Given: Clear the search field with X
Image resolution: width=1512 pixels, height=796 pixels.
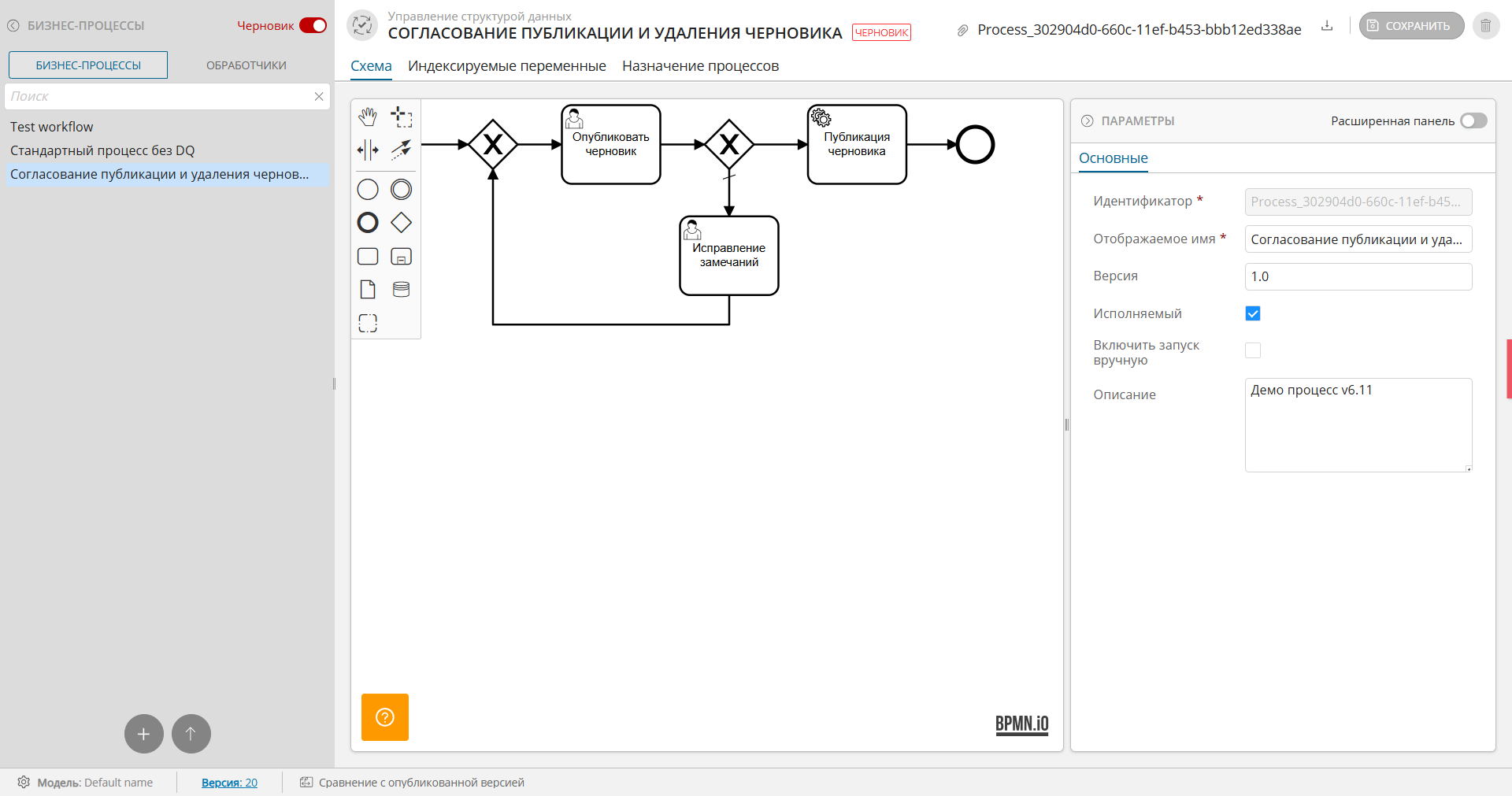Looking at the screenshot, I should point(319,96).
